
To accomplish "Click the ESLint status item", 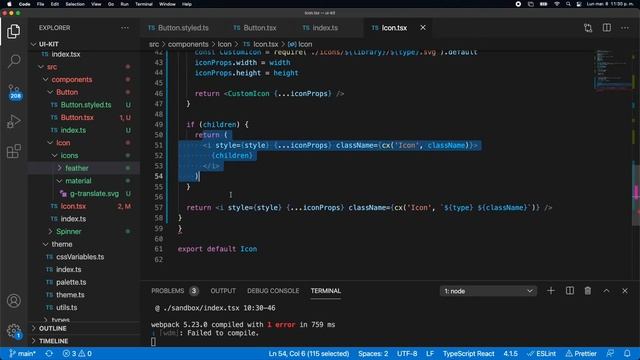I will click(541, 353).
